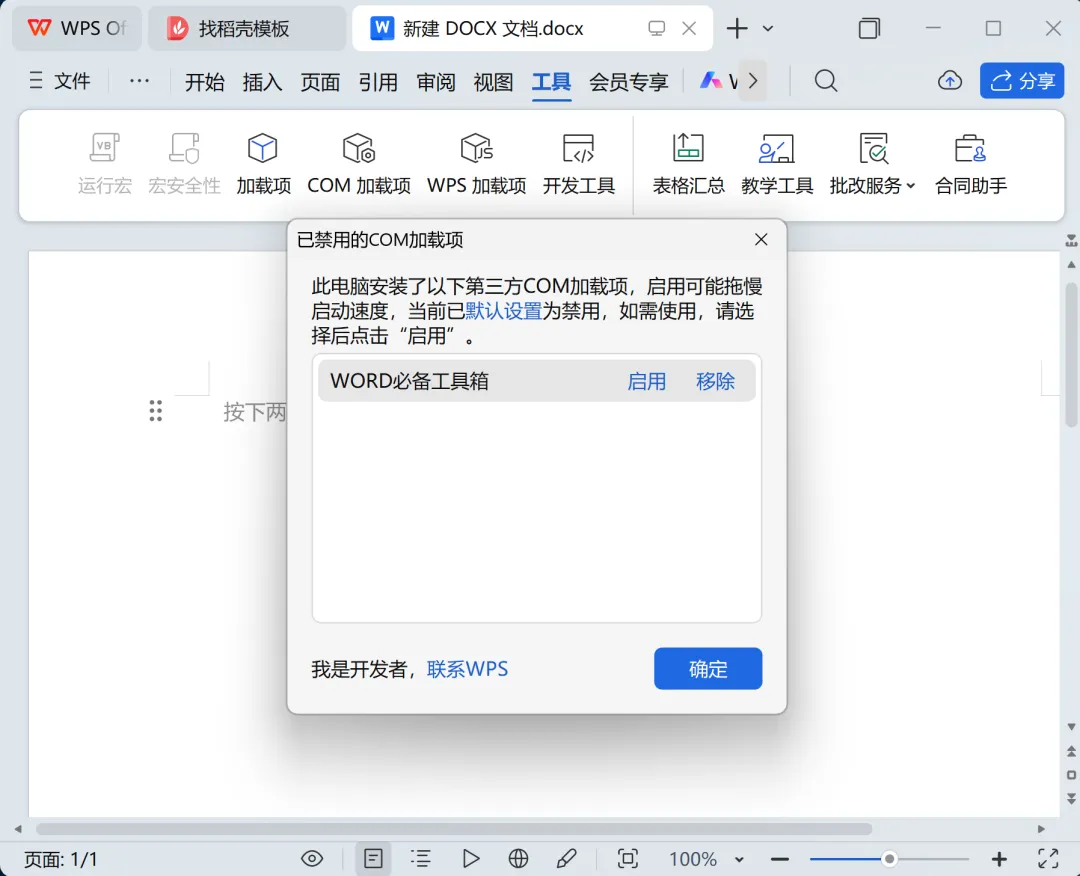The image size is (1080, 876).
Task: Click the Run Macro (运行宏) icon
Action: [105, 163]
